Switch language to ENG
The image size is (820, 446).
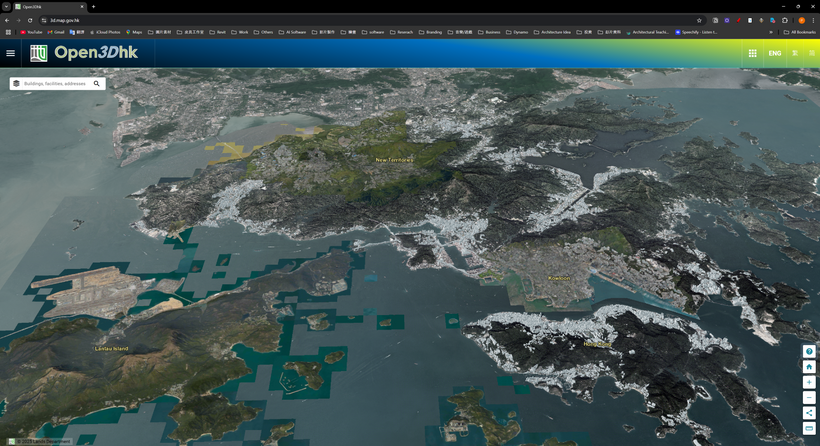(775, 53)
